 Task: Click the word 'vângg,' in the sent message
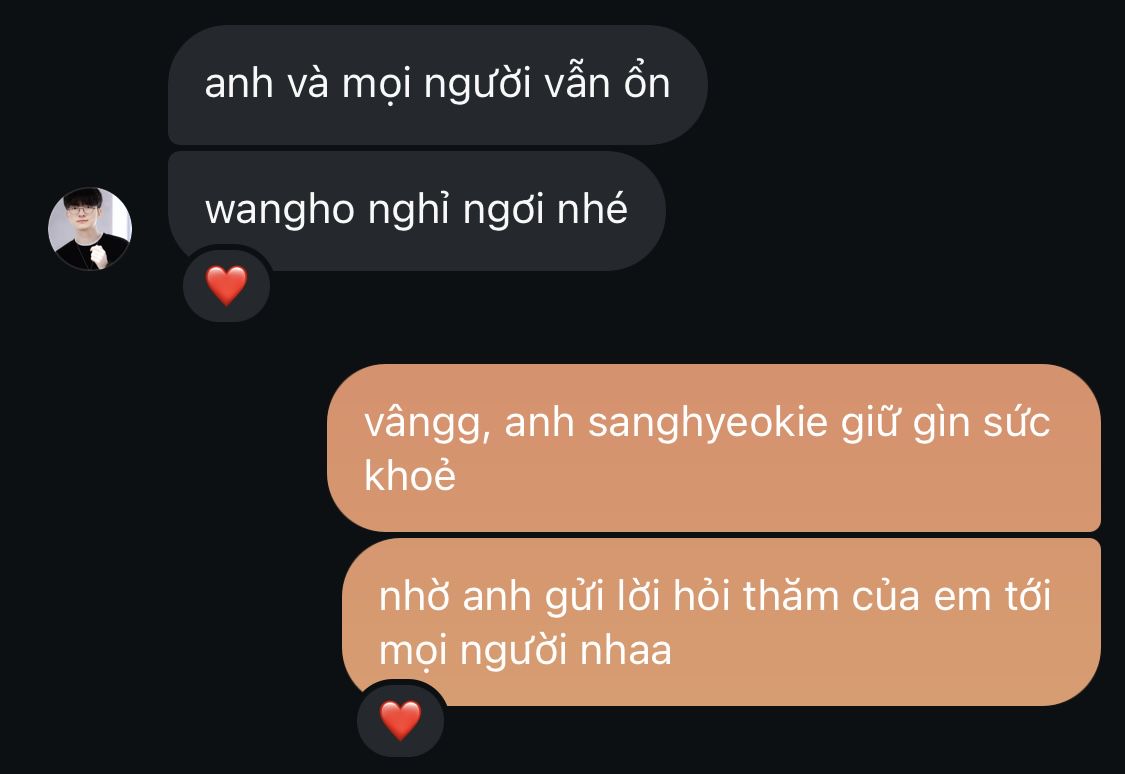click(428, 423)
